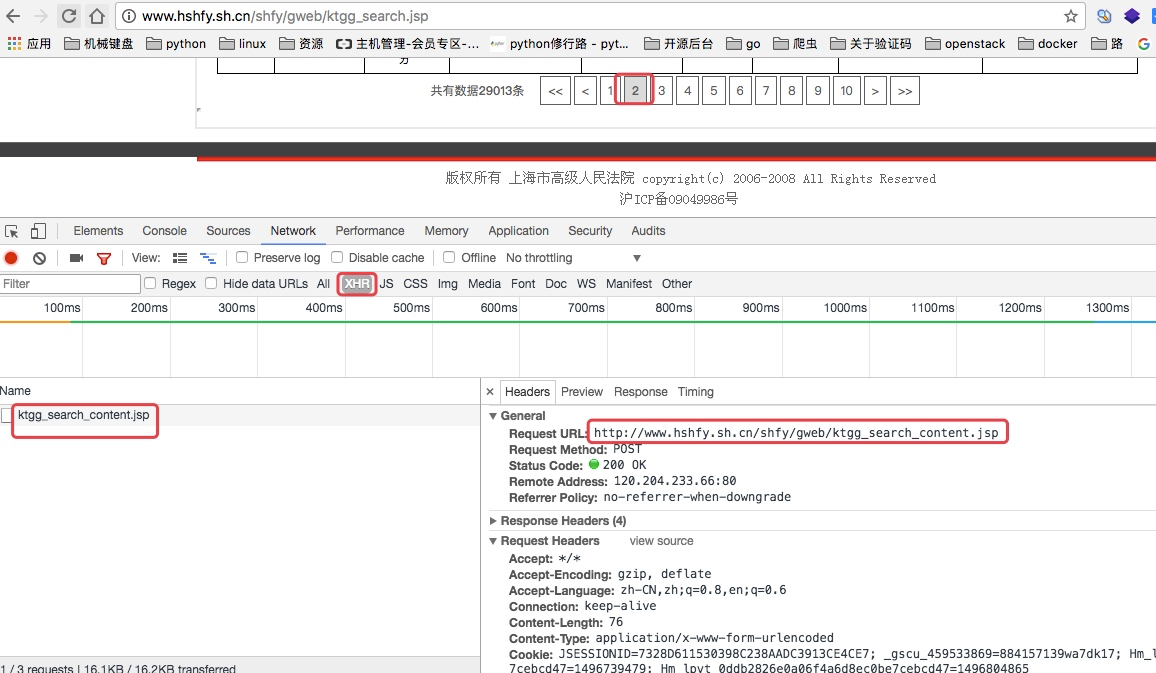Screen dimensions: 1156x673
Task: Switch to the Security panel
Action: 590,231
